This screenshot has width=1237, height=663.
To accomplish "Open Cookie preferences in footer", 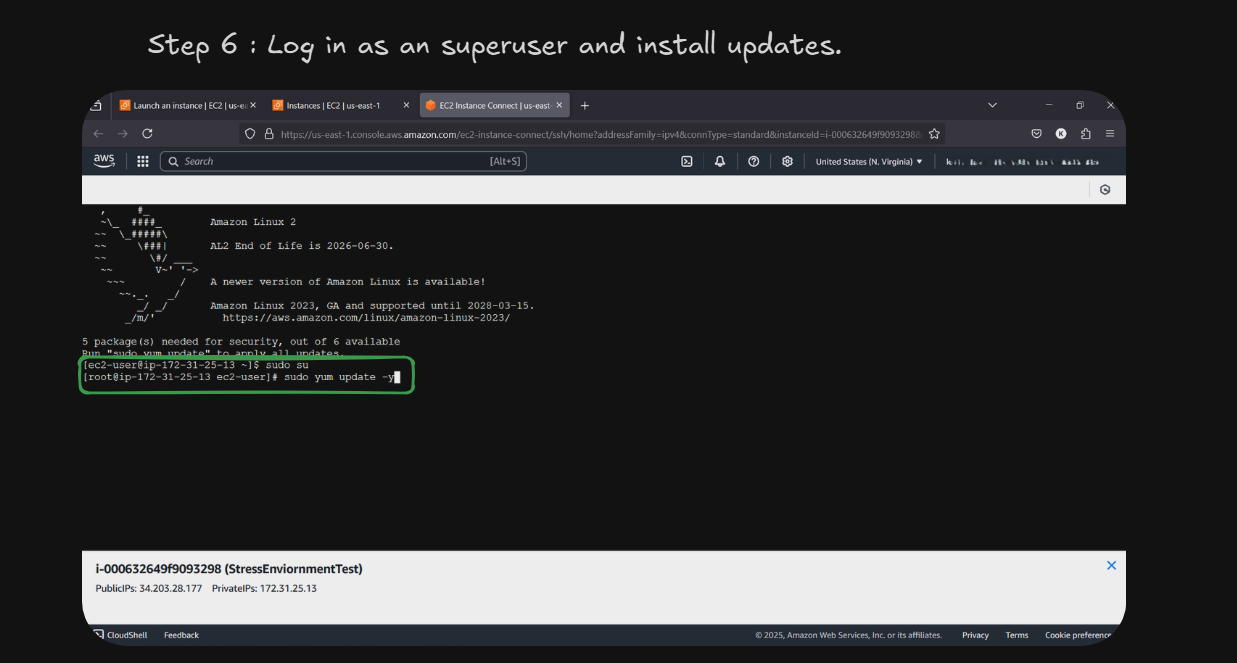I will tap(1078, 635).
